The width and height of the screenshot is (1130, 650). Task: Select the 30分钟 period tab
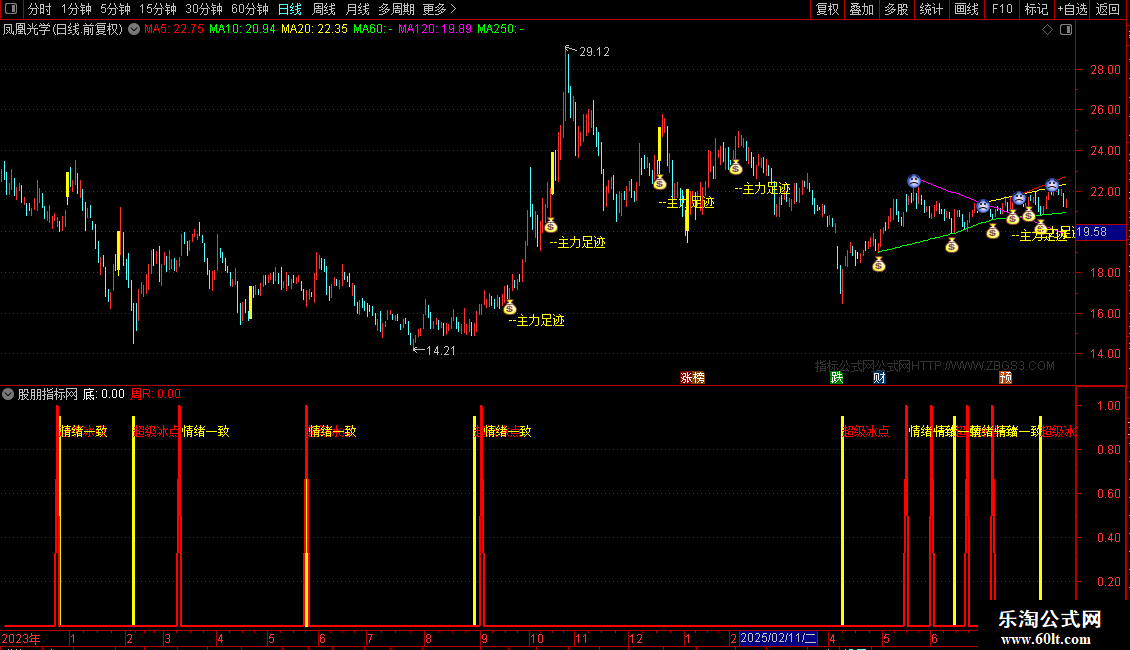(204, 9)
